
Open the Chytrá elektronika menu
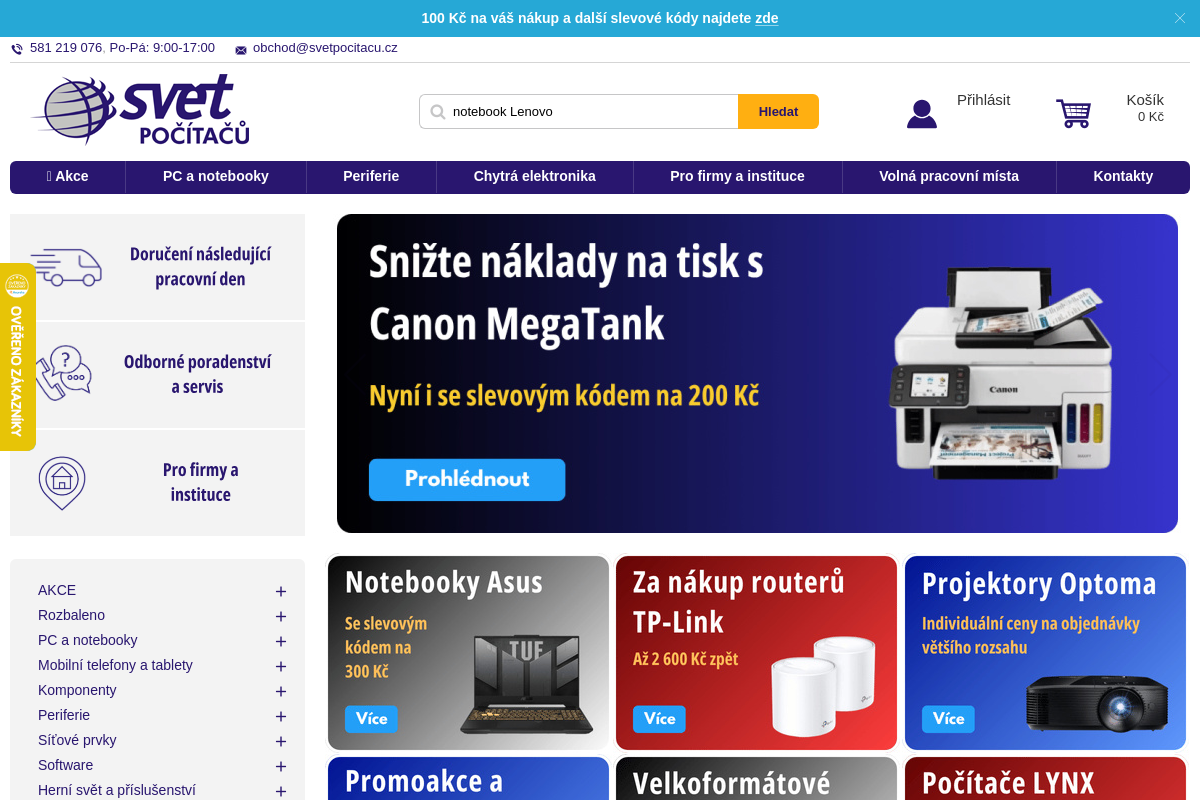535,177
